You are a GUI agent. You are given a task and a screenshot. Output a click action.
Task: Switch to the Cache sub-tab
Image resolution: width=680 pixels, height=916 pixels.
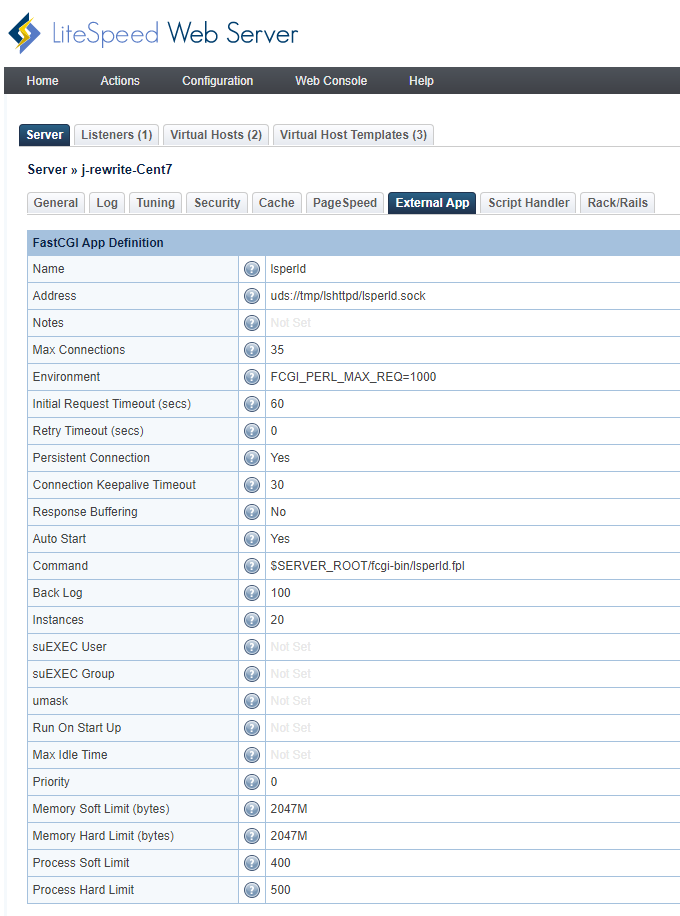click(x=276, y=203)
